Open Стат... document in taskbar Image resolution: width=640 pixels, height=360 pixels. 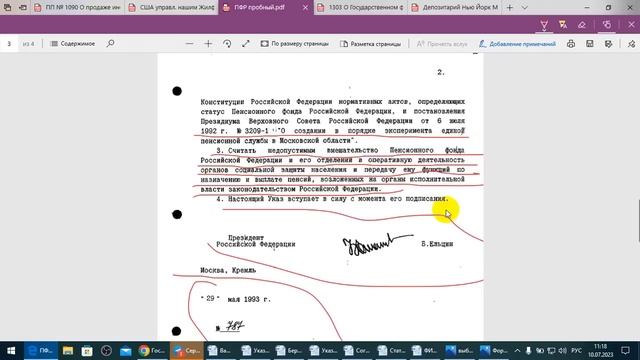[390, 351]
